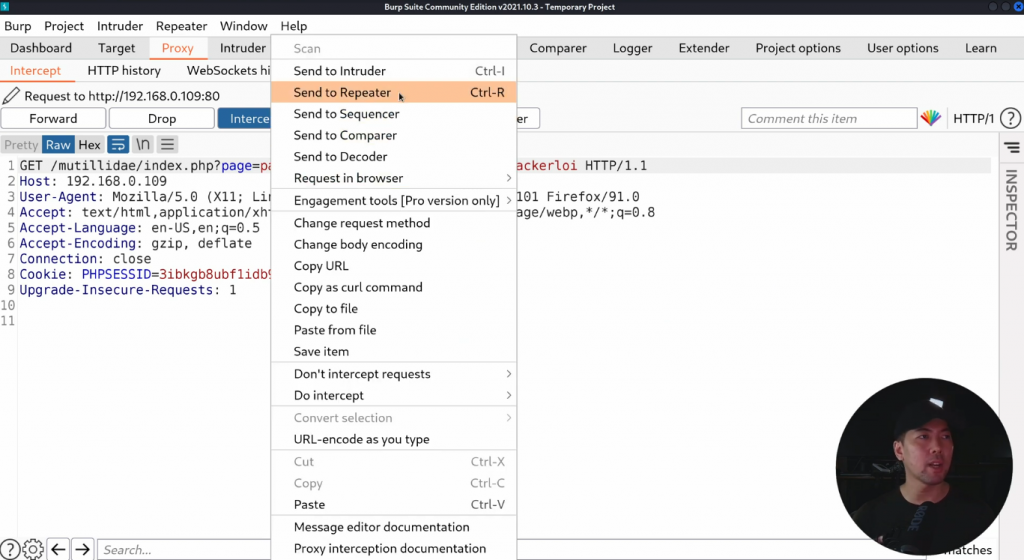This screenshot has height=560, width=1024.
Task: Open the HTTP history tab
Action: 124,71
